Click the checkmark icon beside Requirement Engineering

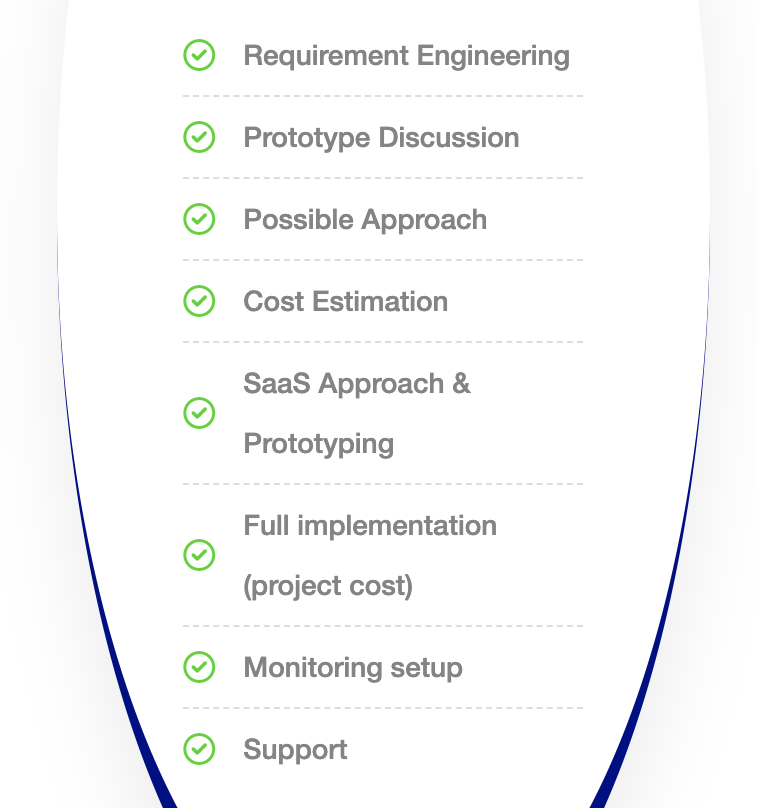[199, 56]
